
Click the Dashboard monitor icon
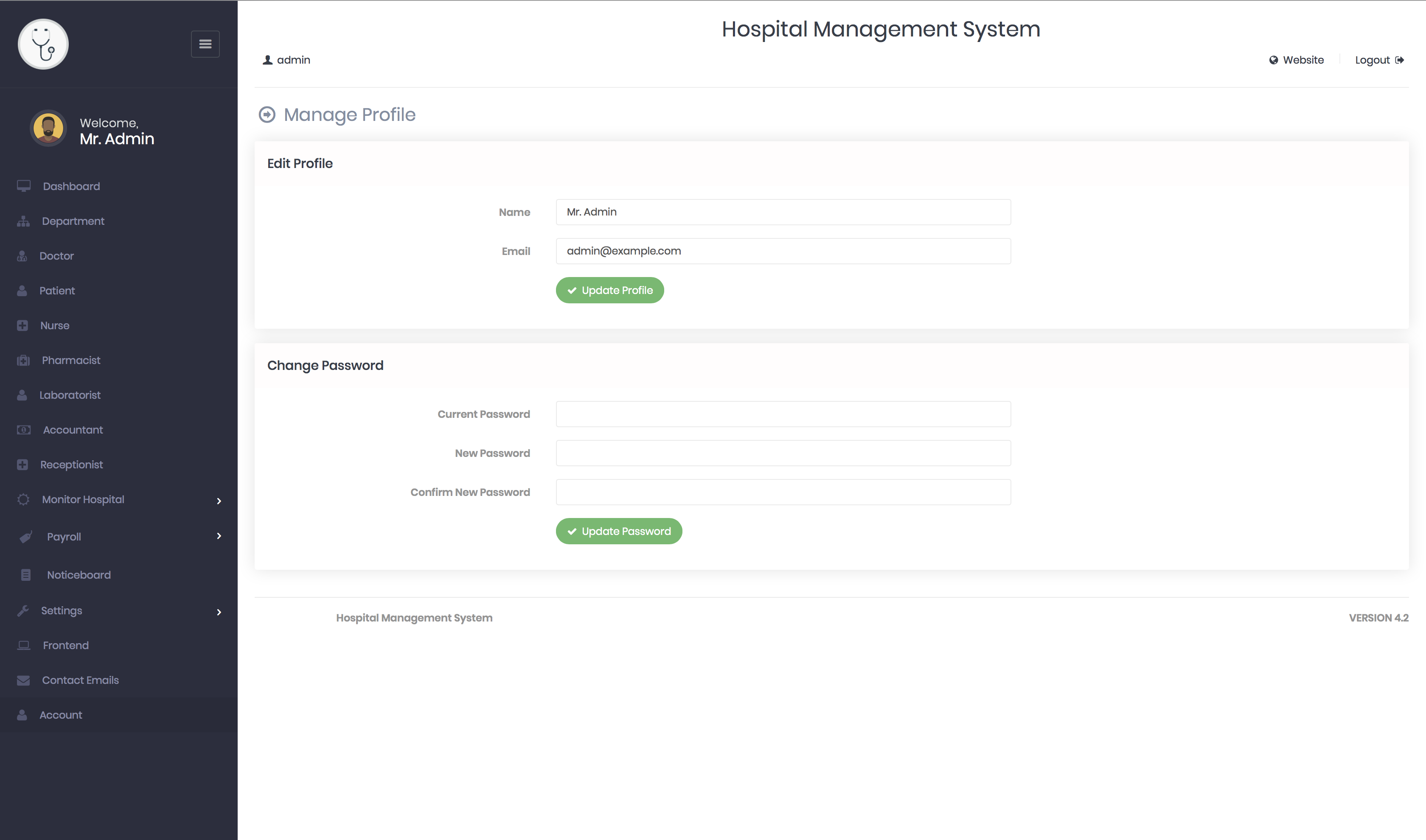pos(24,186)
